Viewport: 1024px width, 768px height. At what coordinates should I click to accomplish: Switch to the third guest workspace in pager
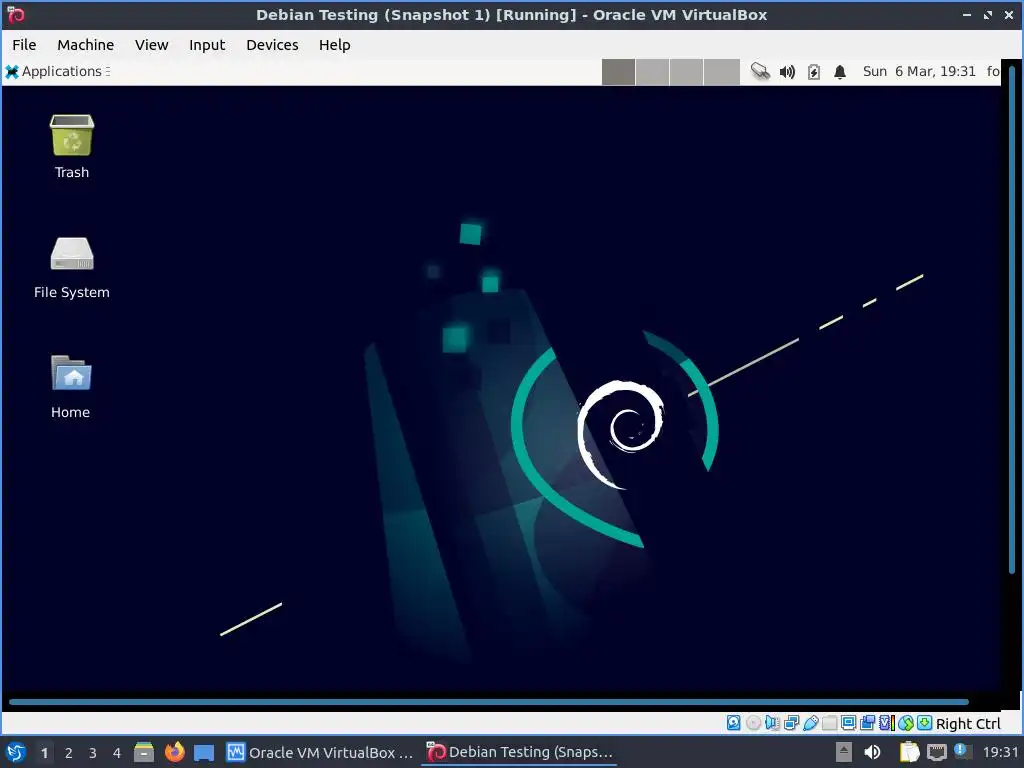(686, 72)
